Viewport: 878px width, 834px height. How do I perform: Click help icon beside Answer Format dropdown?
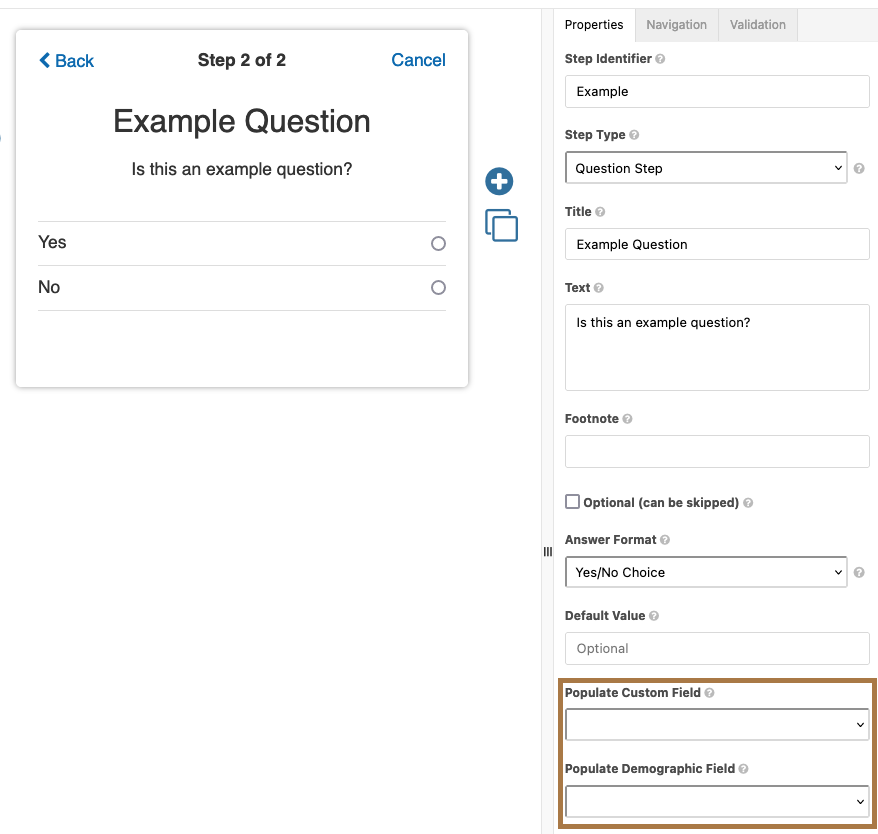pyautogui.click(x=859, y=573)
